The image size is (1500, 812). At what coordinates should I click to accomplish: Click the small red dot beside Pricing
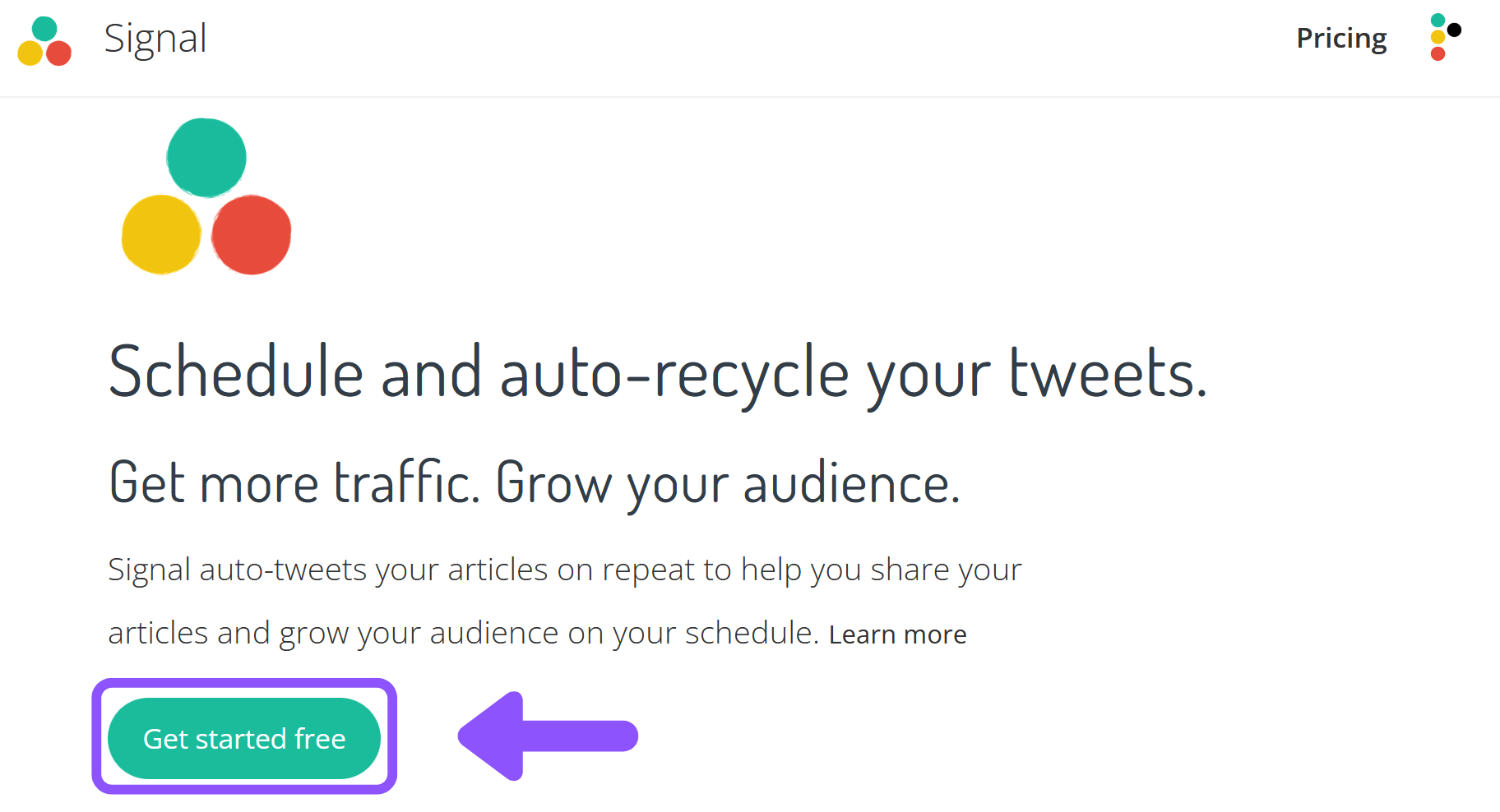pos(1437,54)
